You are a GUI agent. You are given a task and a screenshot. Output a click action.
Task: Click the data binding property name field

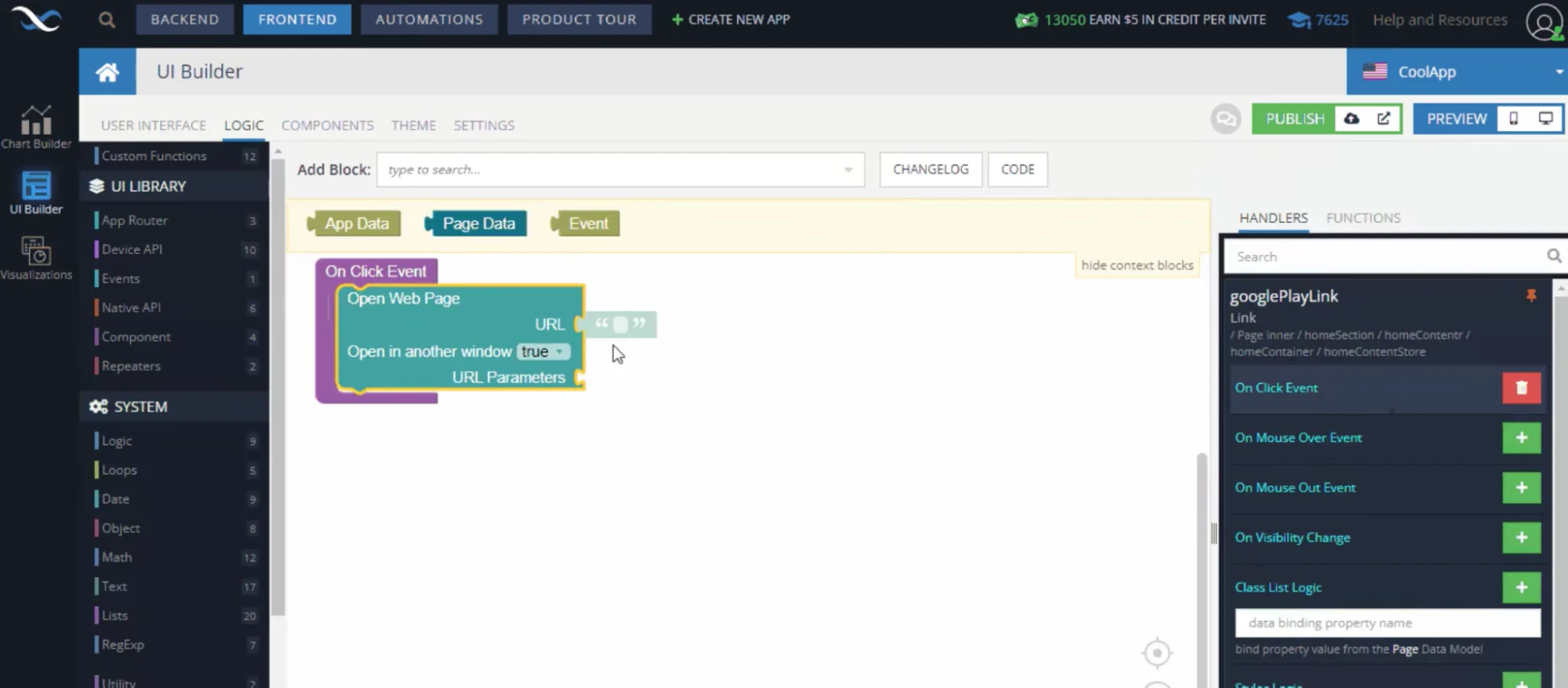coord(1388,623)
